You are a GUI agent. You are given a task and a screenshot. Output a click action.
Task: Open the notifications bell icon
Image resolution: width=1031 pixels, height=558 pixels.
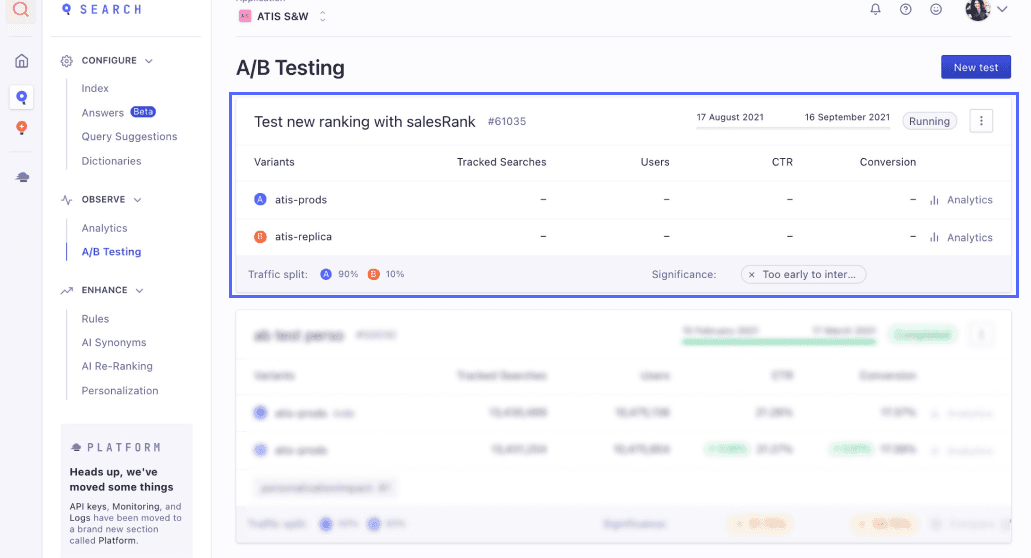[875, 9]
